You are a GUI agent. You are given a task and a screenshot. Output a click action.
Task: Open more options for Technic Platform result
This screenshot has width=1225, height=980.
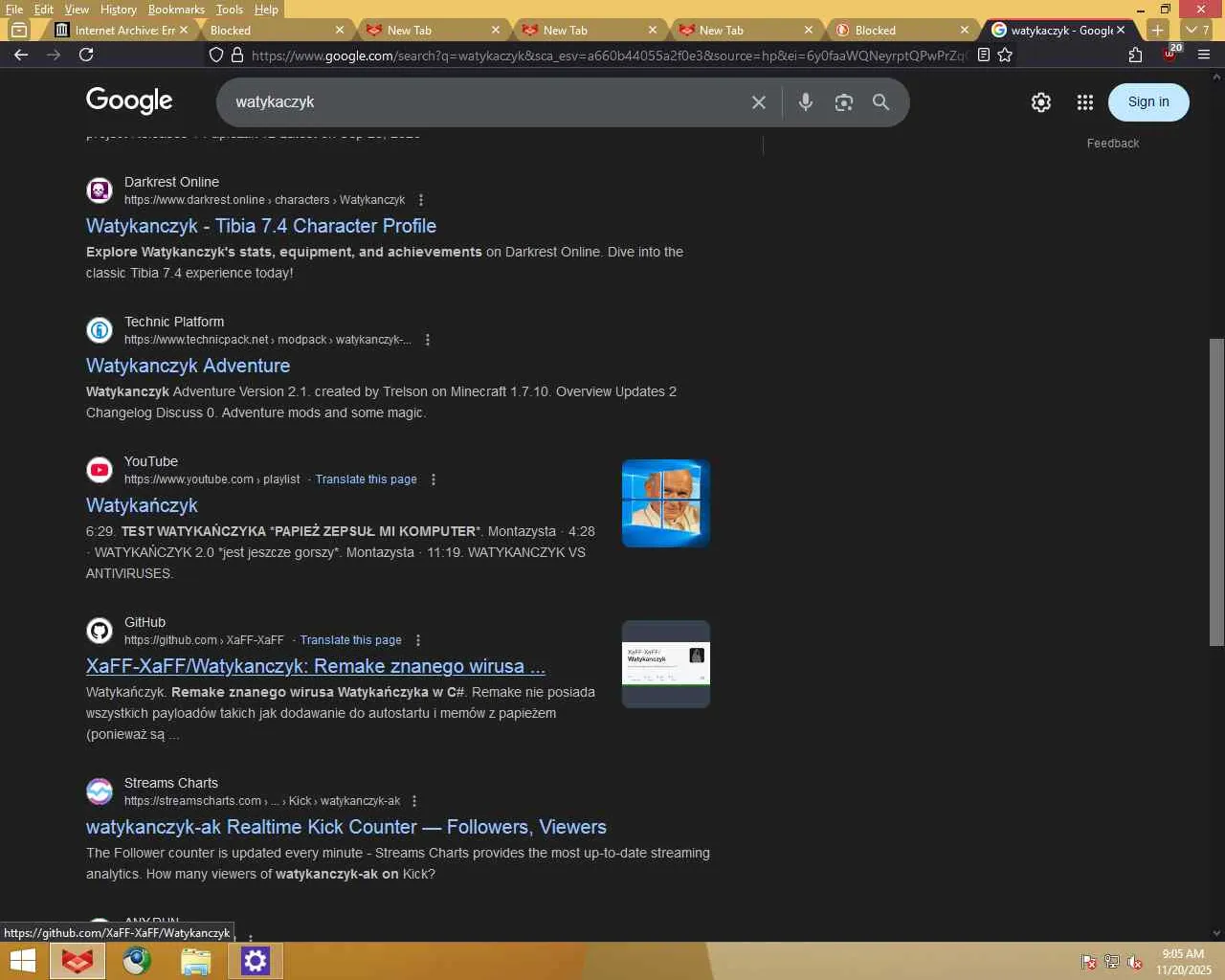point(428,340)
